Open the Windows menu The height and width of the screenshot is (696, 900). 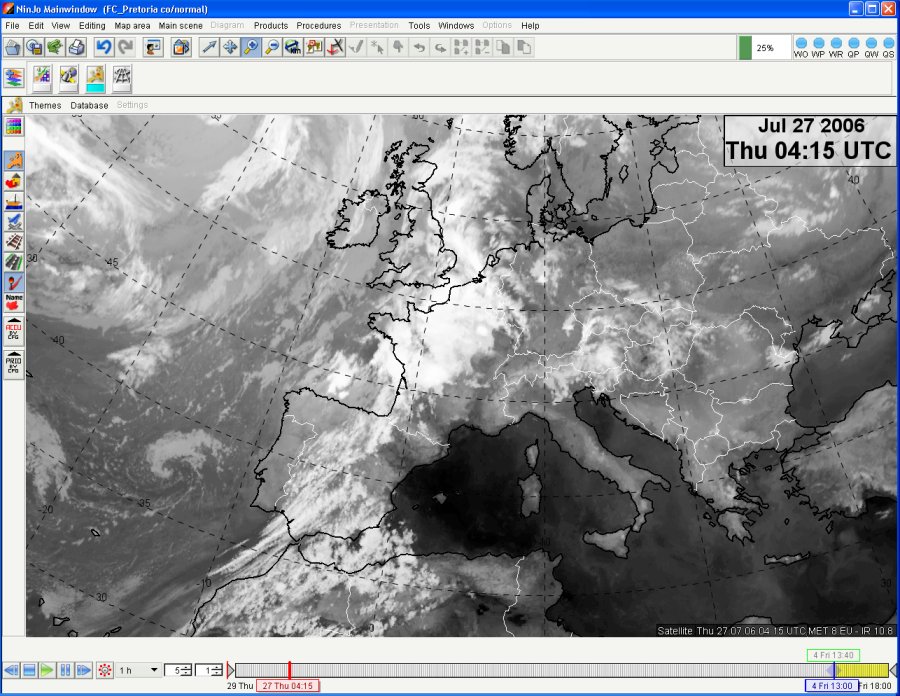tap(456, 25)
